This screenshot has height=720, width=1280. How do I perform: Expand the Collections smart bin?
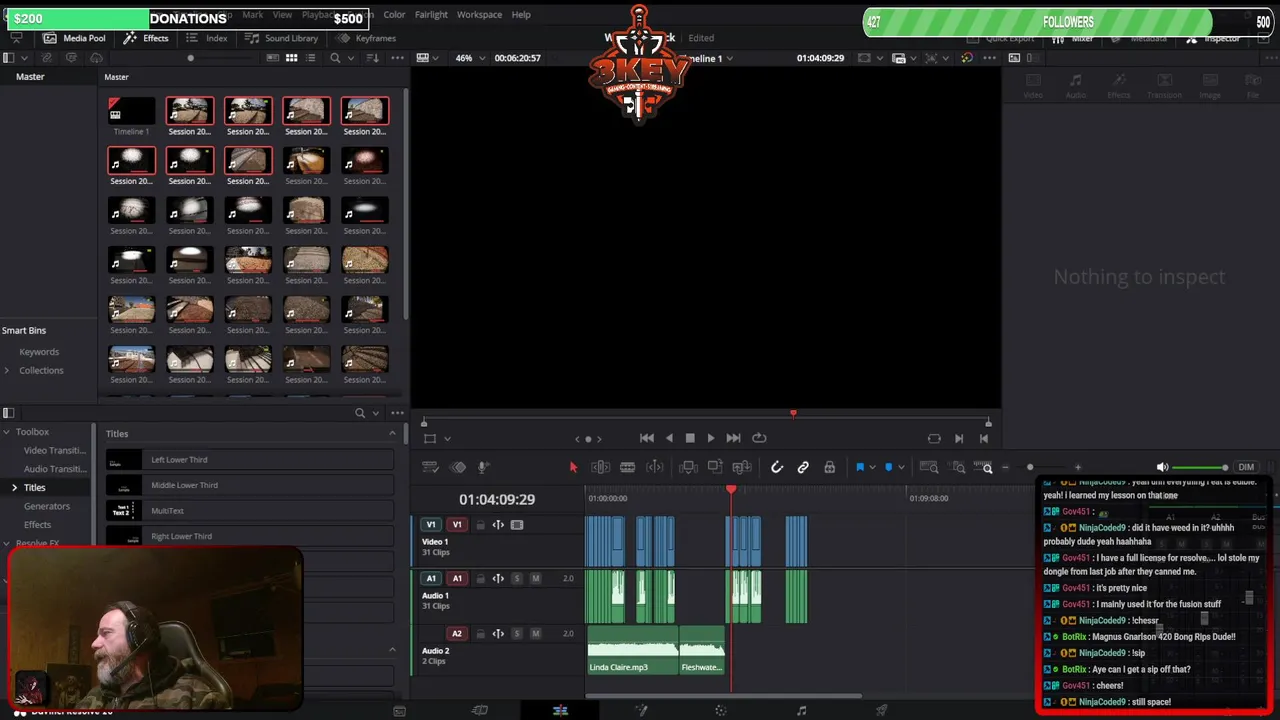[x=7, y=370]
